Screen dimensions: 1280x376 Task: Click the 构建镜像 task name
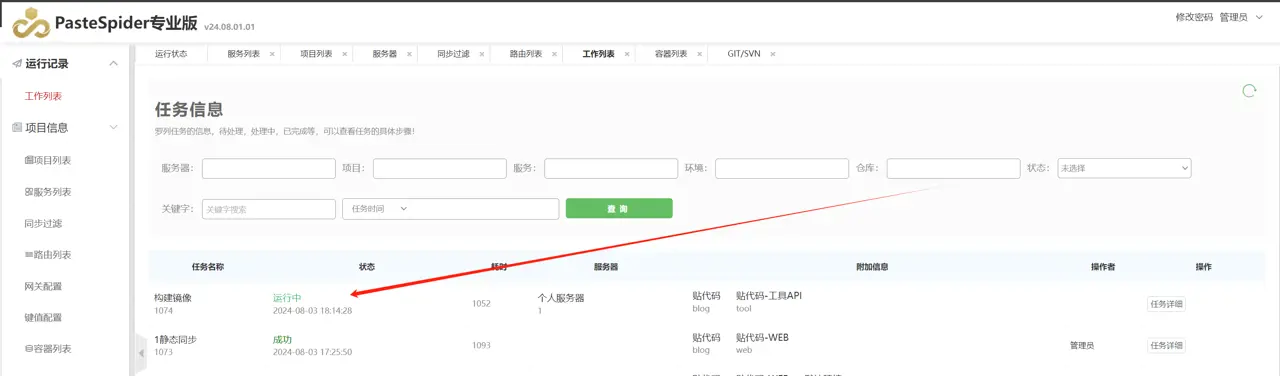tap(173, 298)
